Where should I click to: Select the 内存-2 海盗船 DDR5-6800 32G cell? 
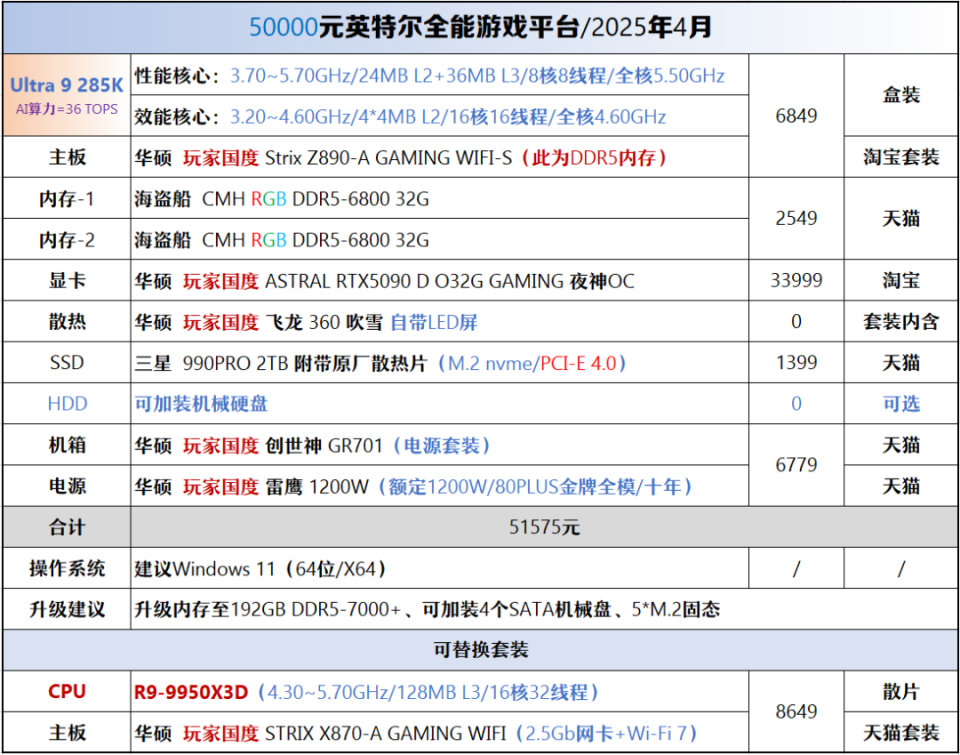[x=440, y=239]
